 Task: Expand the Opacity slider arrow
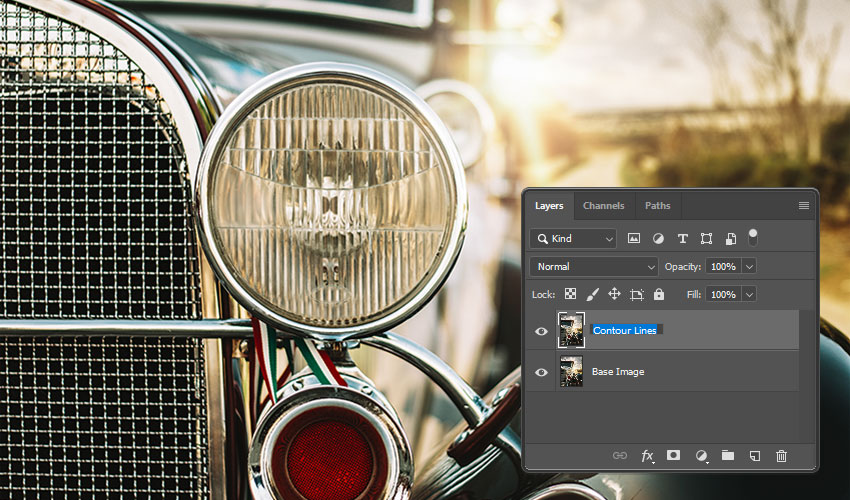(749, 266)
